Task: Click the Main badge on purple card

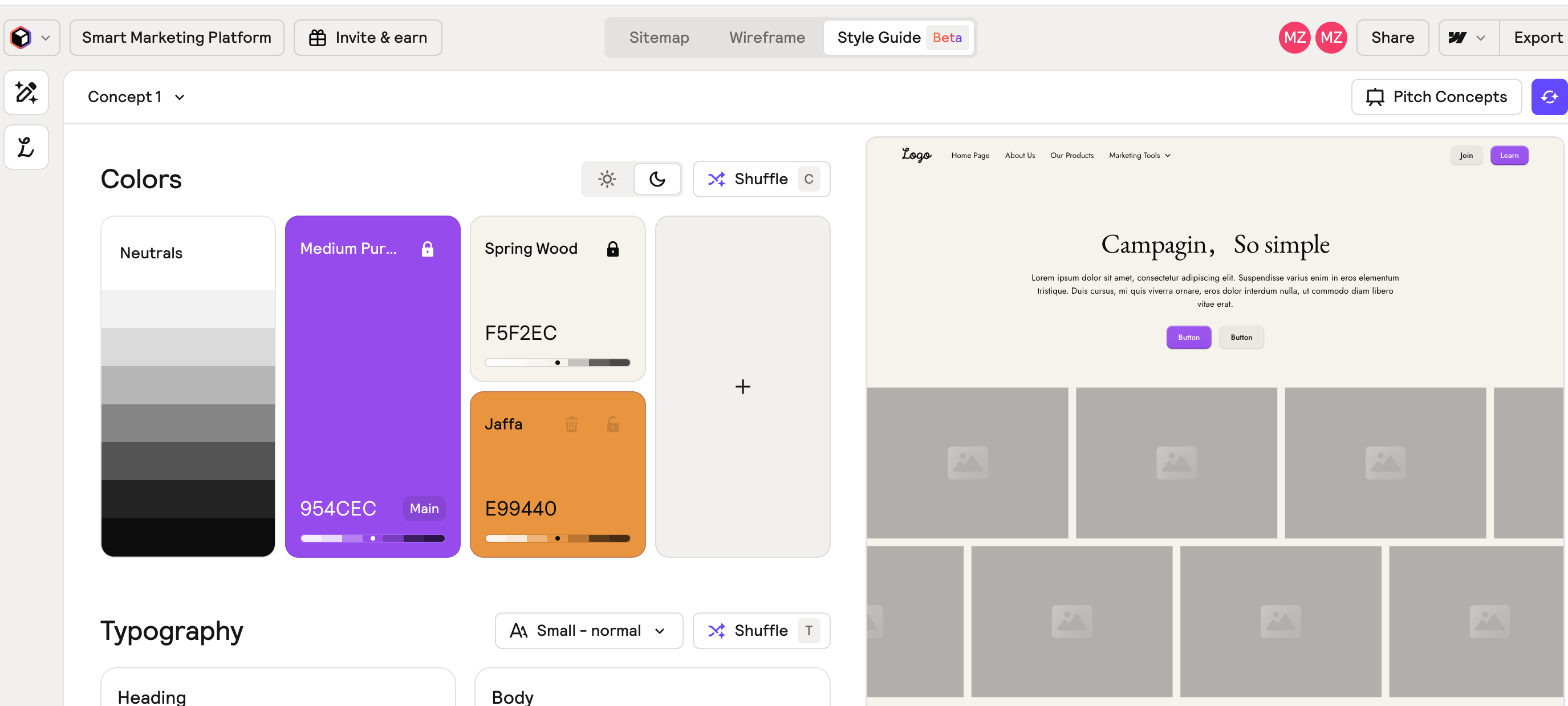Action: point(424,508)
